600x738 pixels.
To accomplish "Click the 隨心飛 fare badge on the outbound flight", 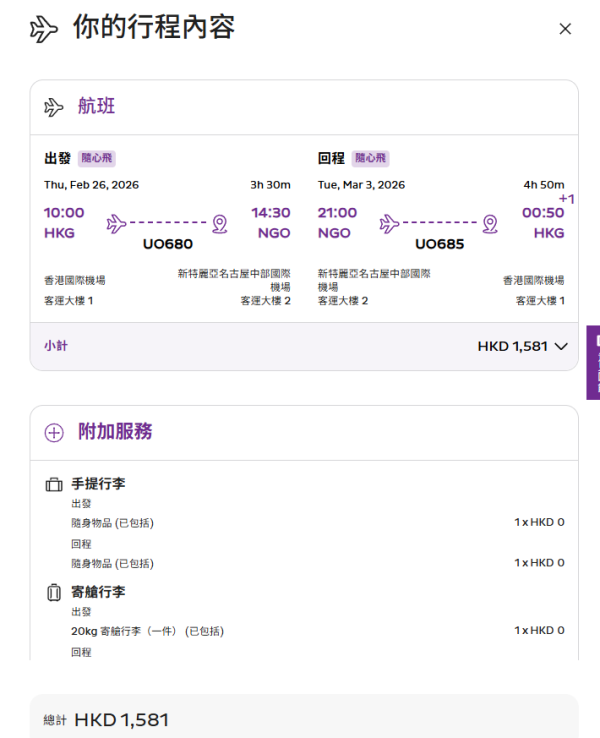I will click(x=96, y=158).
